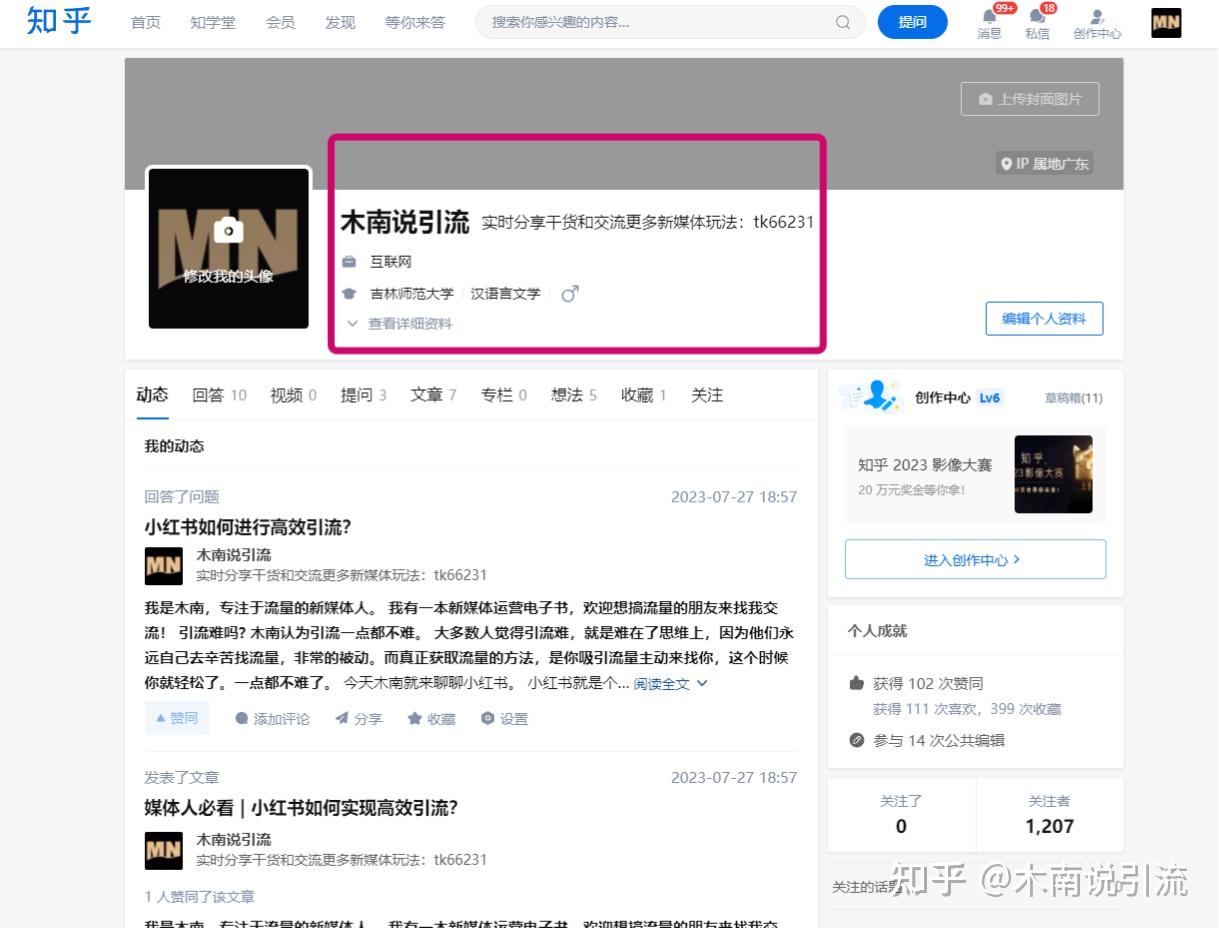
Task: Click the 分享 share icon
Action: tap(341, 718)
